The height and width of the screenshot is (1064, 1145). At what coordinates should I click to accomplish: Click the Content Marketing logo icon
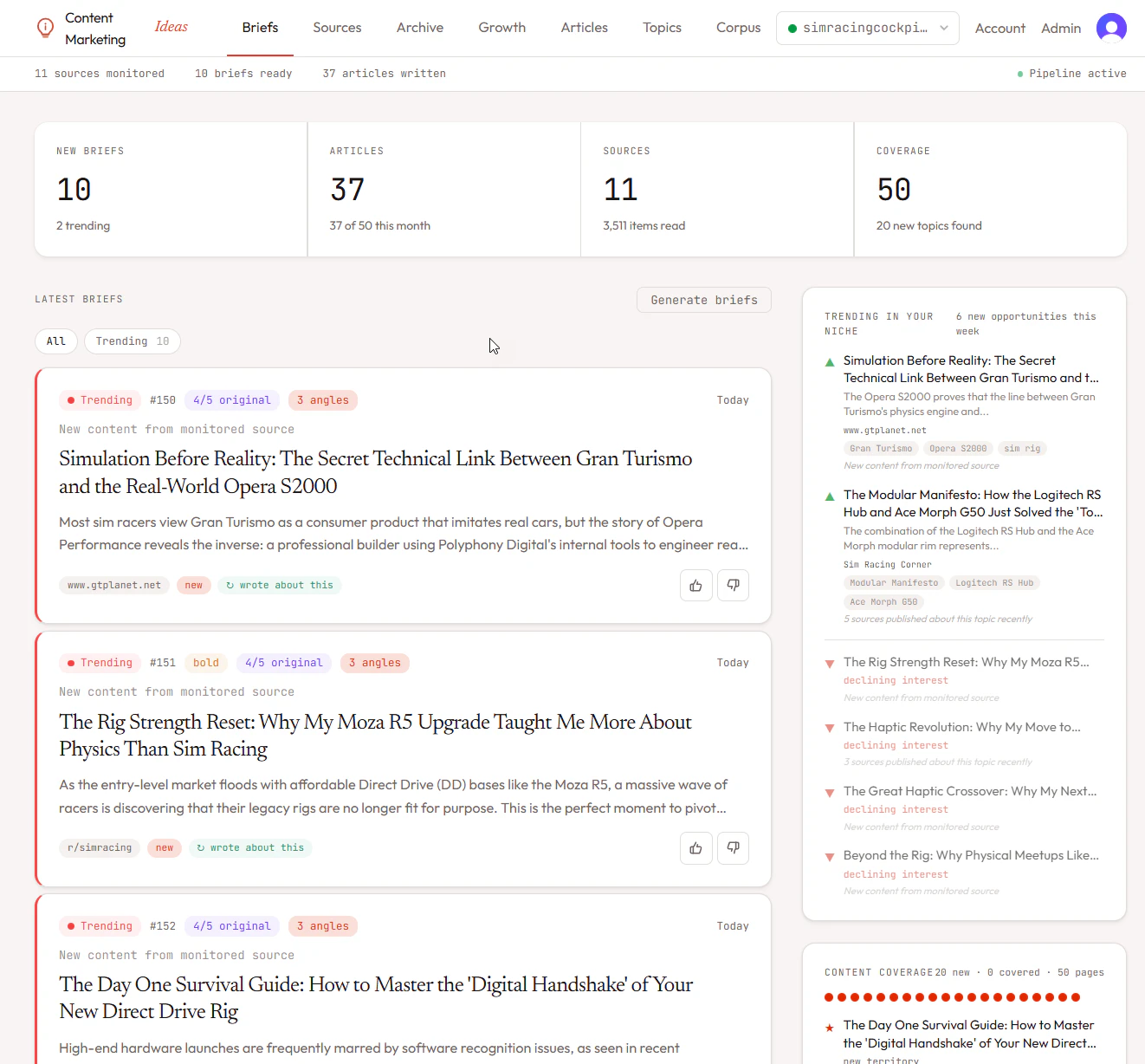point(44,28)
